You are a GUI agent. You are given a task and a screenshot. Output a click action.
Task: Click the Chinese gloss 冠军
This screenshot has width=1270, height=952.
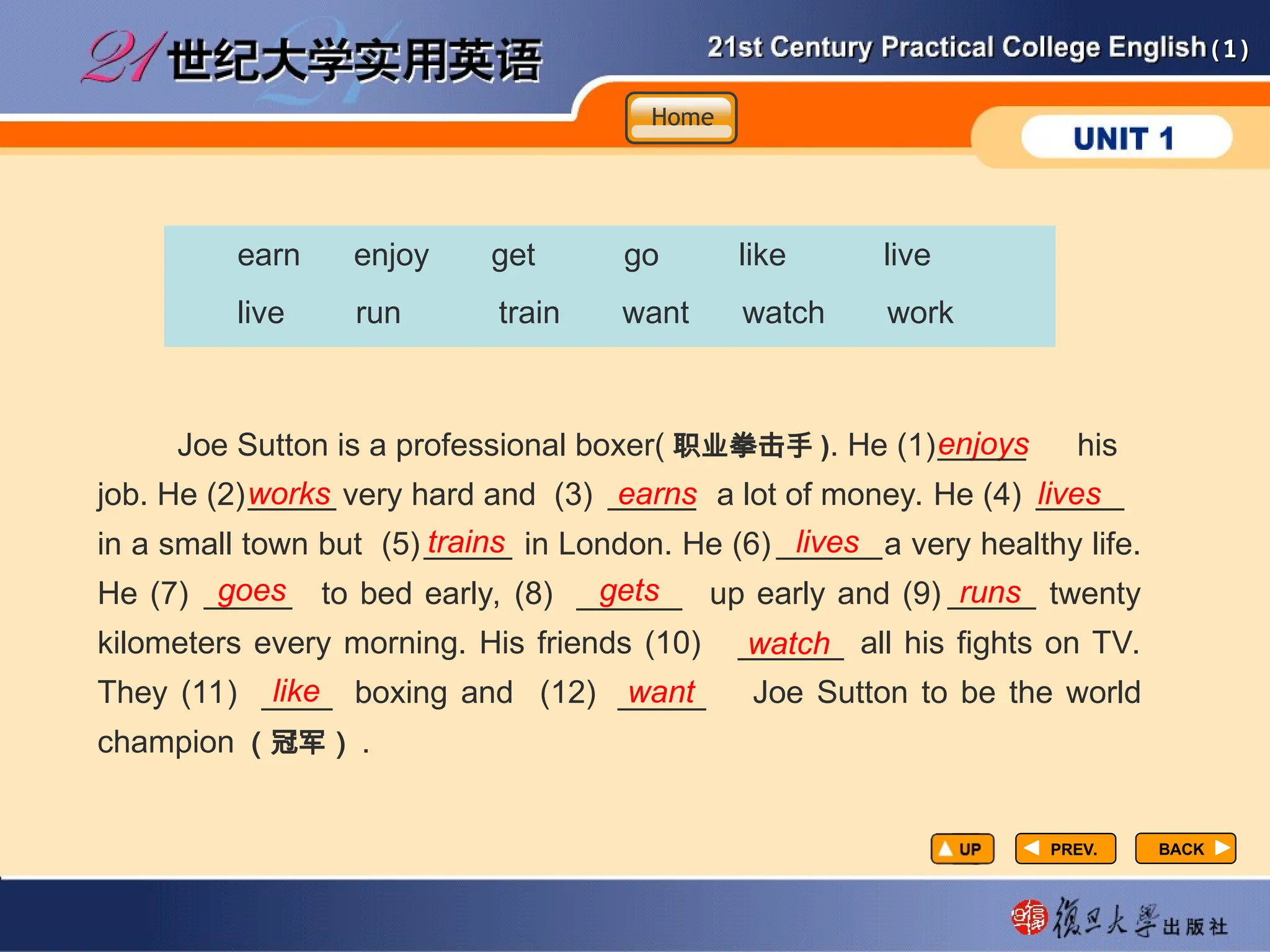[298, 743]
